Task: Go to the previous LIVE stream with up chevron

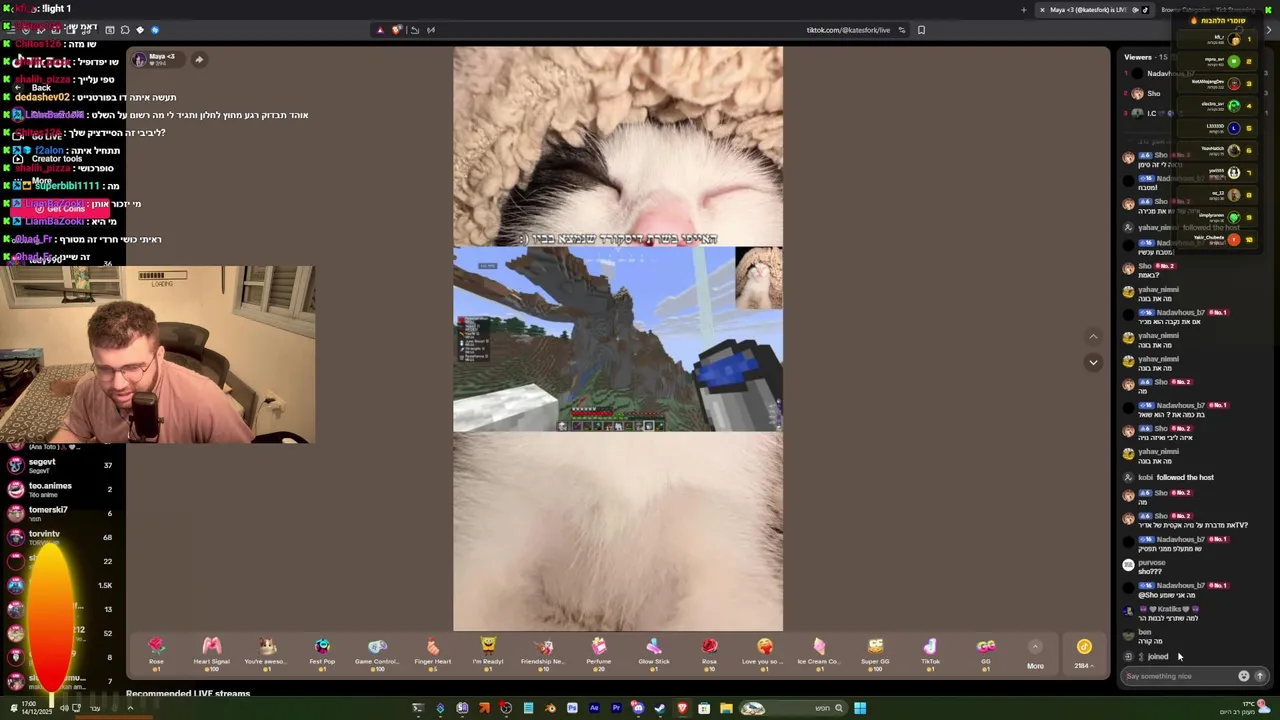Action: coord(1093,337)
